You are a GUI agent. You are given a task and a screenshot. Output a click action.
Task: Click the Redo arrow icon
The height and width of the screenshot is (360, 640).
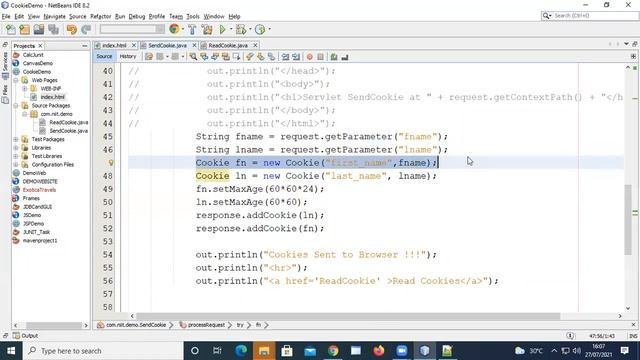86,29
